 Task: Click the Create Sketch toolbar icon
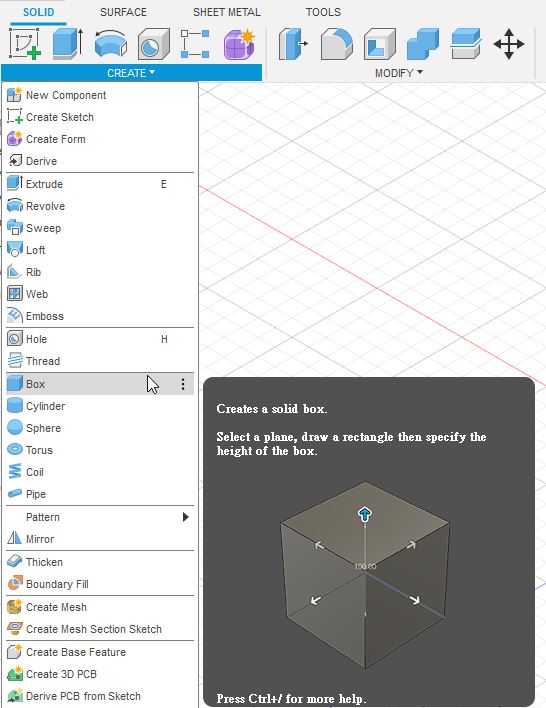[25, 44]
